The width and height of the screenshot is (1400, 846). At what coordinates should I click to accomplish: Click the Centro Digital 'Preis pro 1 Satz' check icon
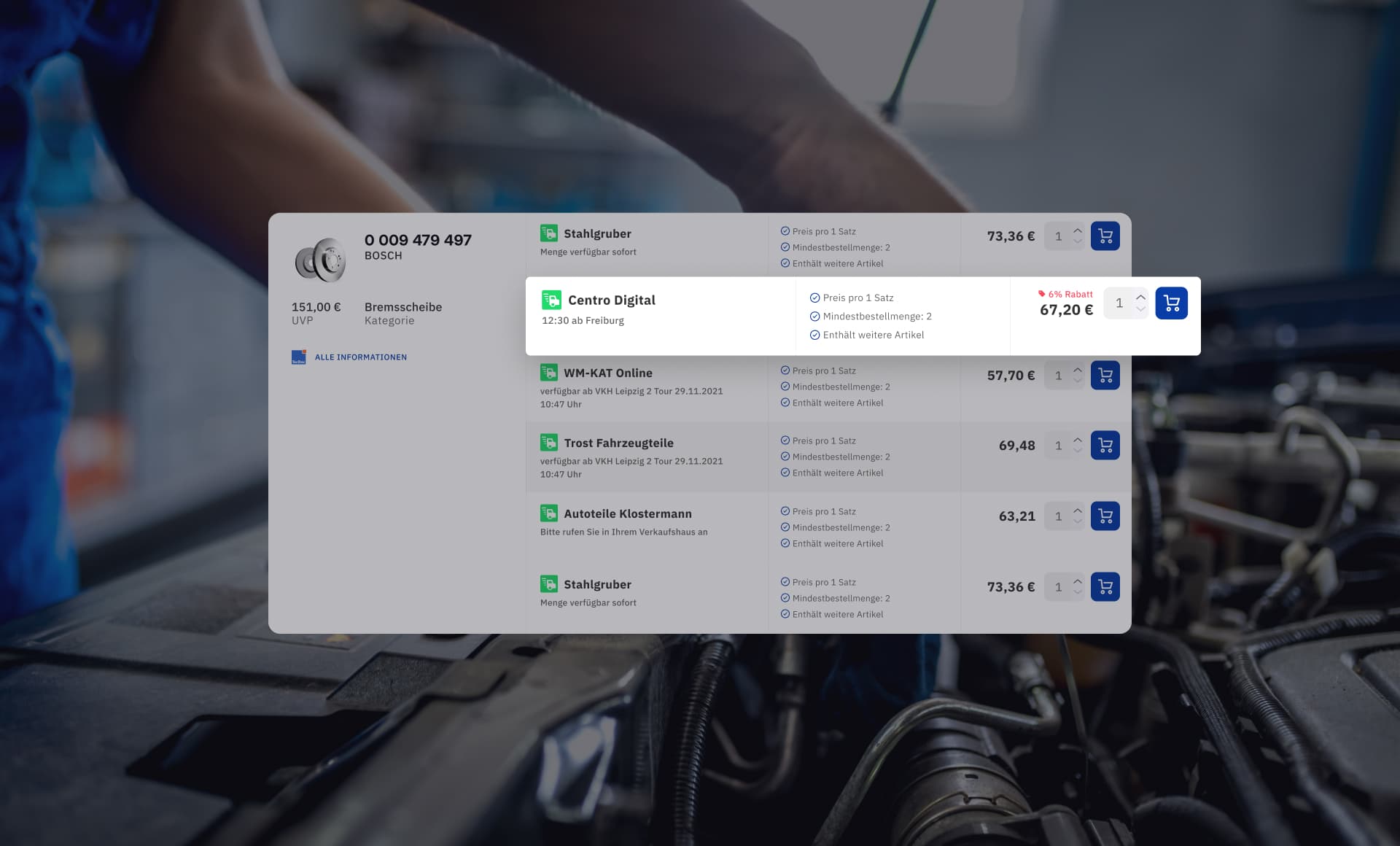coord(814,298)
